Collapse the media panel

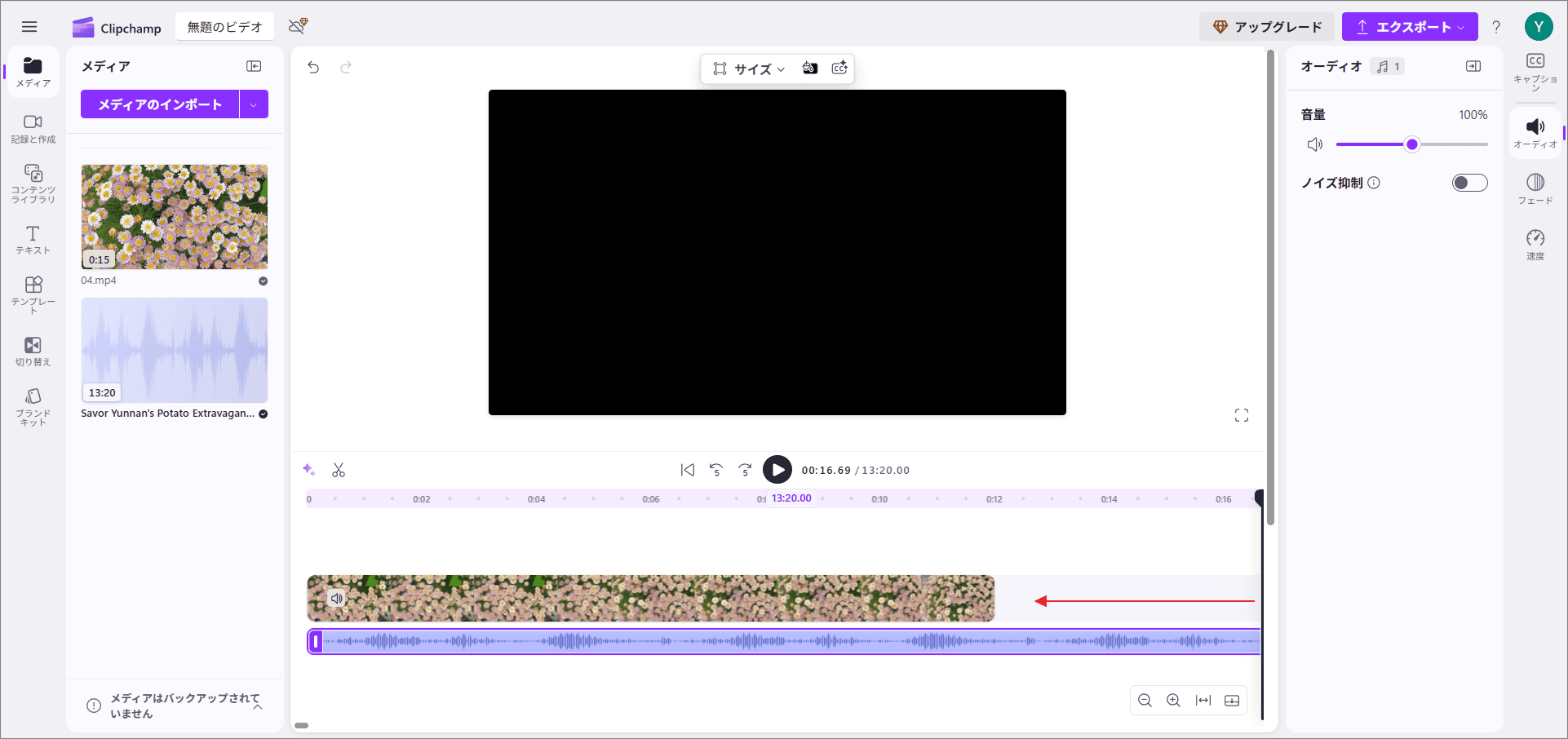point(254,66)
